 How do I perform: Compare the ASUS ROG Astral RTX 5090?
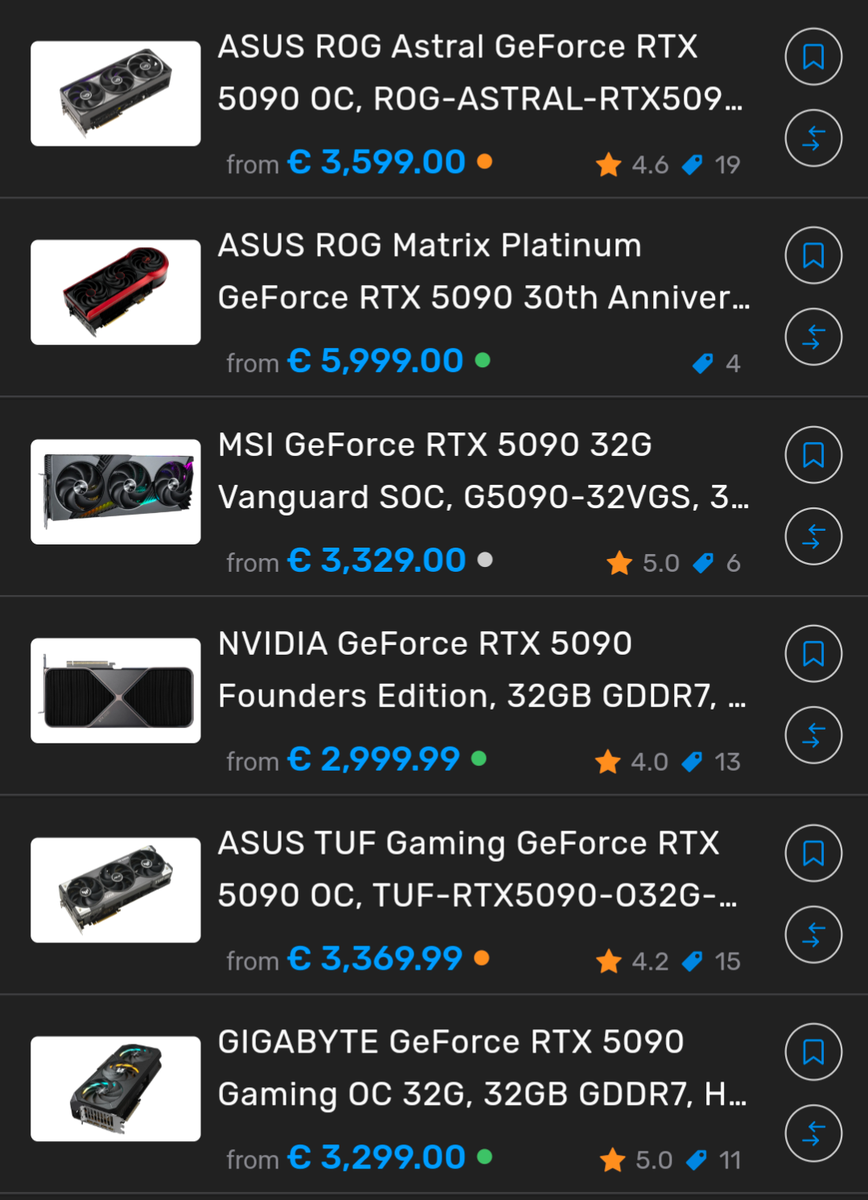click(x=813, y=138)
